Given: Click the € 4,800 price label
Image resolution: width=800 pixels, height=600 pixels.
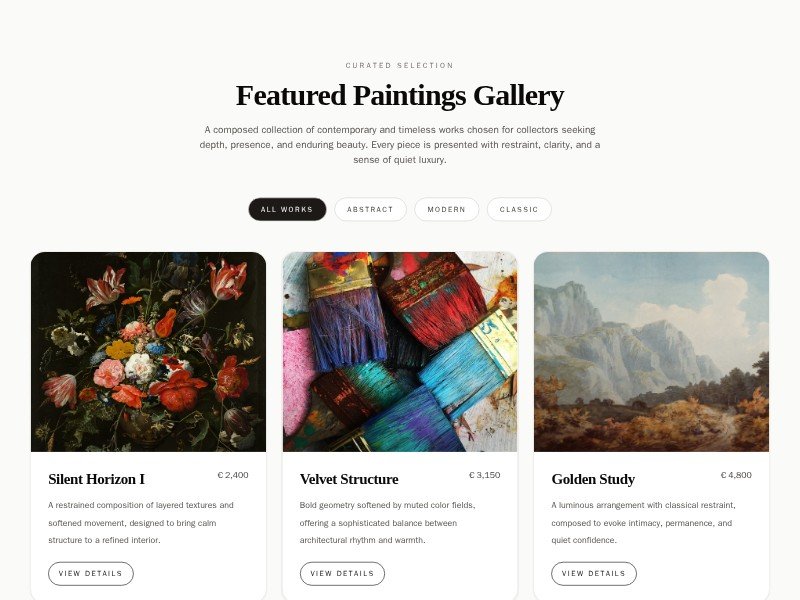Looking at the screenshot, I should pos(736,475).
